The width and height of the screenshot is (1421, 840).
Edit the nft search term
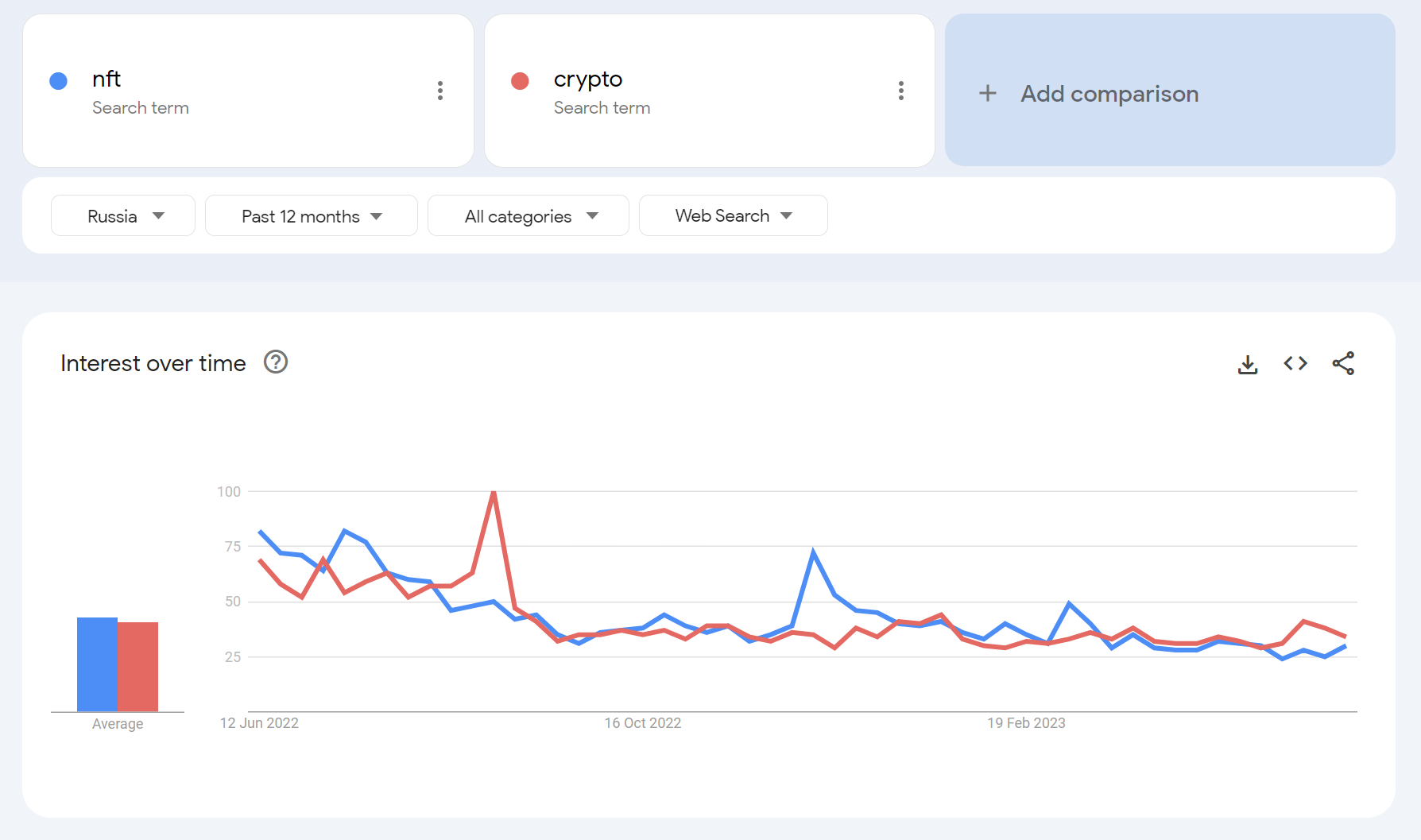coord(106,79)
